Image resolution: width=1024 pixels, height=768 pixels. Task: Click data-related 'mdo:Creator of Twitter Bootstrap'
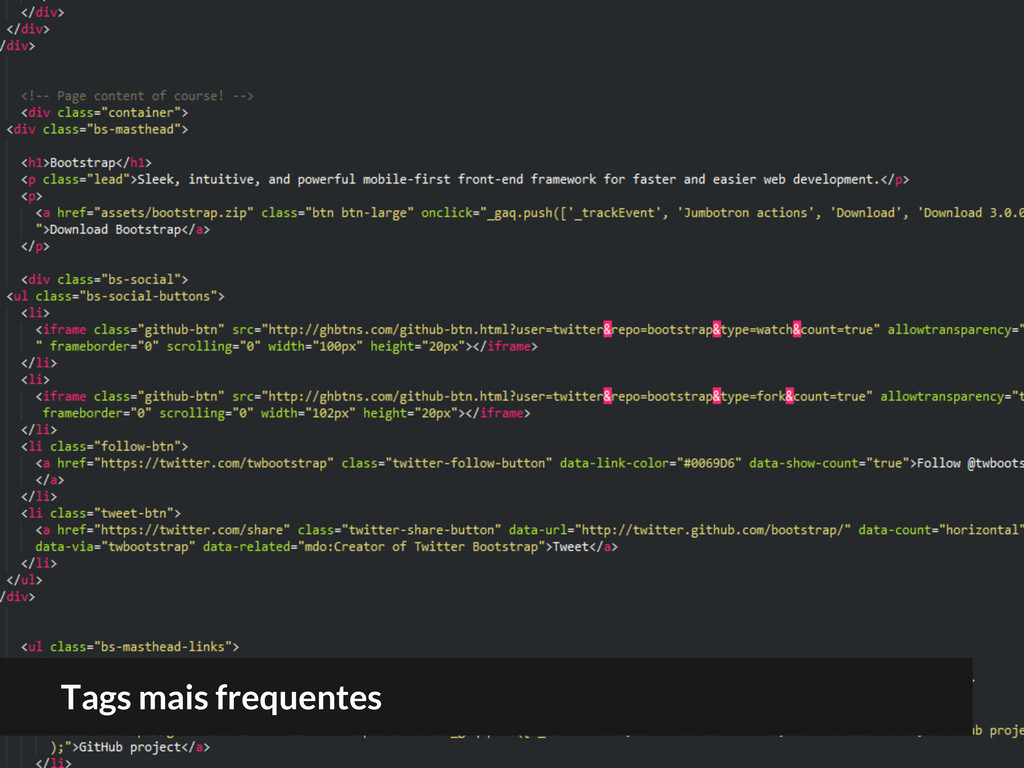point(374,547)
